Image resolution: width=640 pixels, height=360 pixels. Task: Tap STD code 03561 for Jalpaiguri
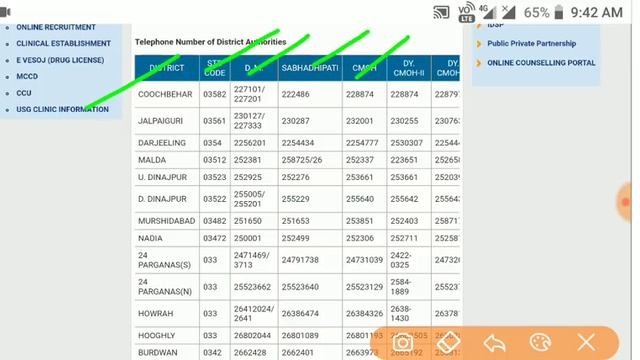pyautogui.click(x=215, y=121)
